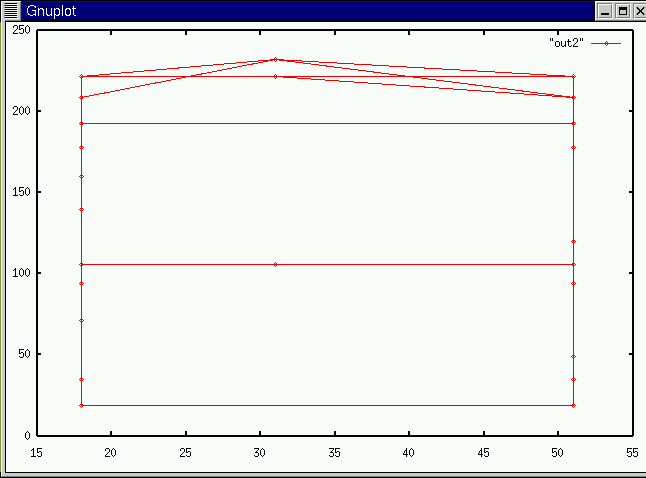Click the x-axis label 55
This screenshot has width=646, height=478.
(632, 453)
